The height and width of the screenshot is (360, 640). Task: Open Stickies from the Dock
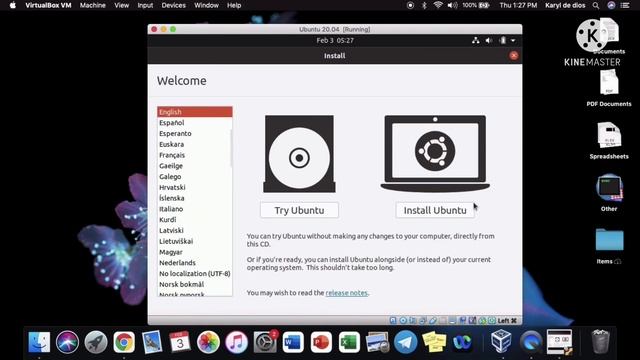coord(434,342)
